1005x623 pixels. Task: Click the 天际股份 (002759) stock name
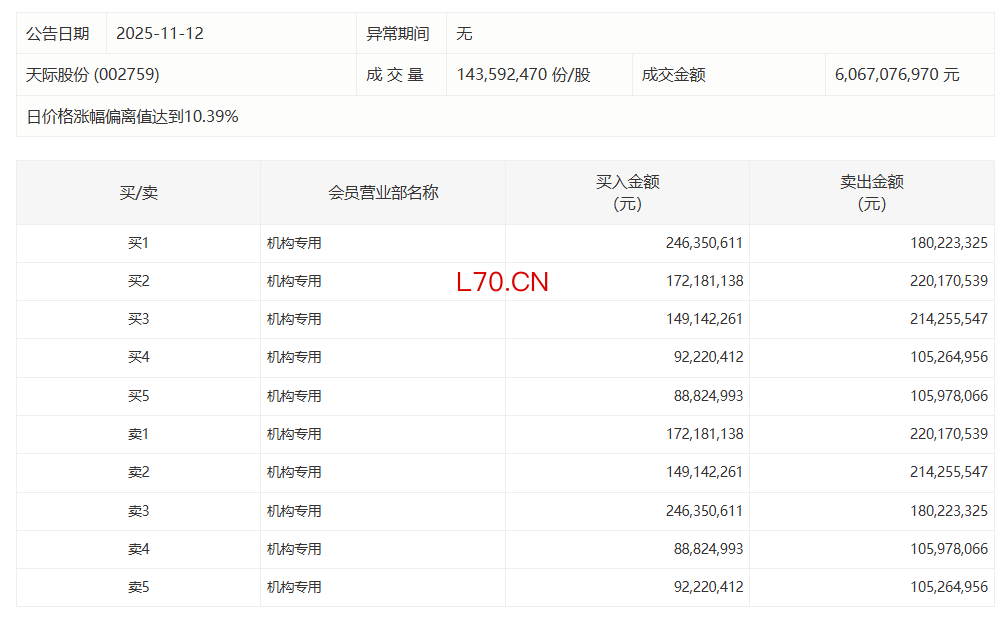(x=93, y=75)
